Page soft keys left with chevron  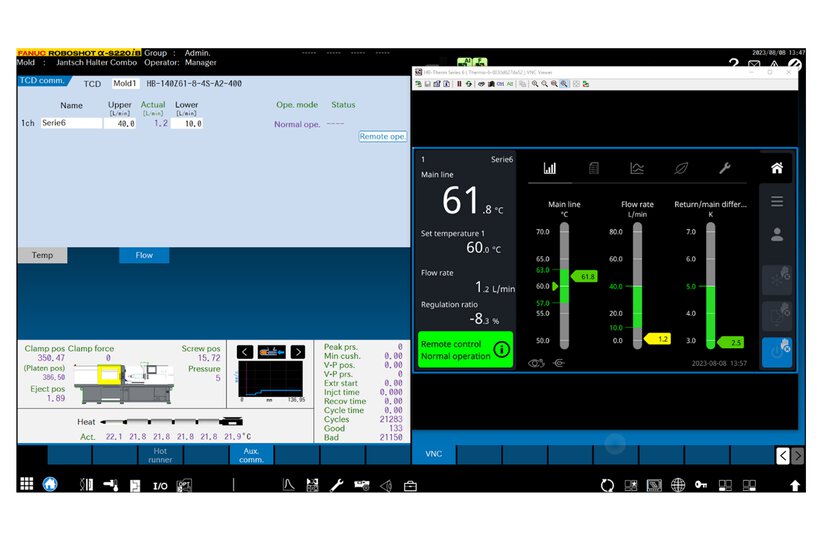[x=783, y=456]
